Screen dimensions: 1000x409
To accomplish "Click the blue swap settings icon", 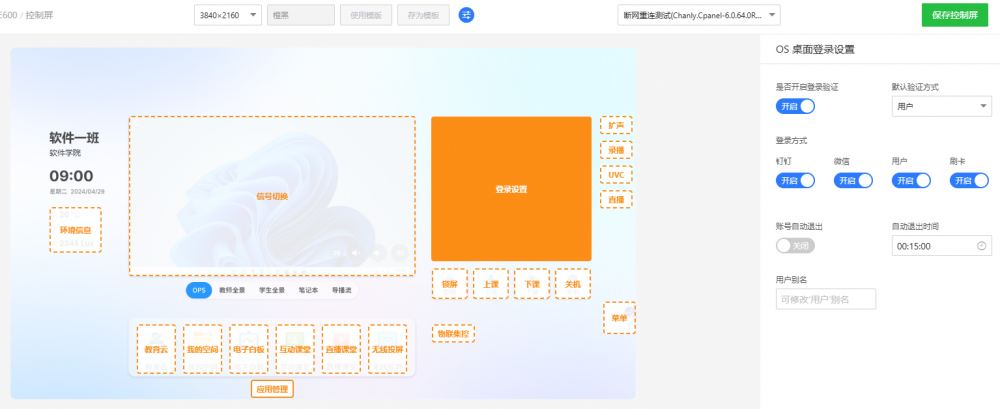I will [x=466, y=15].
